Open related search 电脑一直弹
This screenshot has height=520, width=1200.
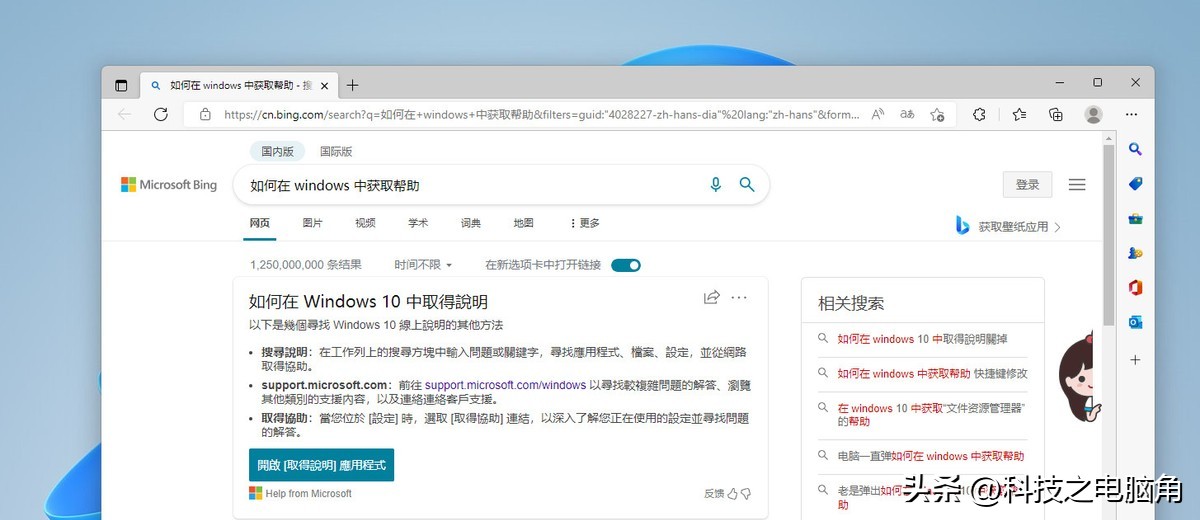click(x=931, y=456)
